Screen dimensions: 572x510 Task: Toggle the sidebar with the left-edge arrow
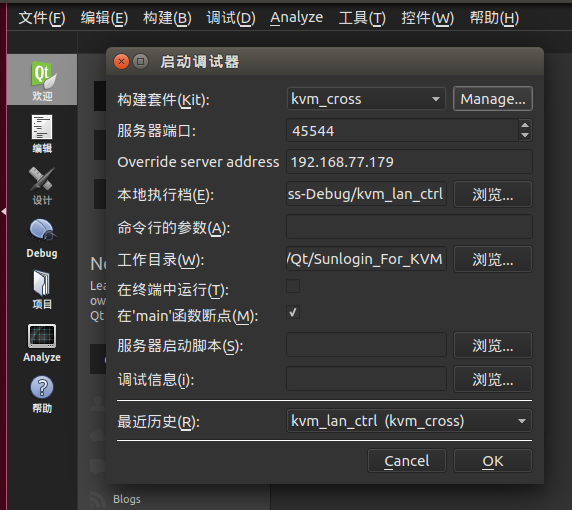click(x=4, y=211)
